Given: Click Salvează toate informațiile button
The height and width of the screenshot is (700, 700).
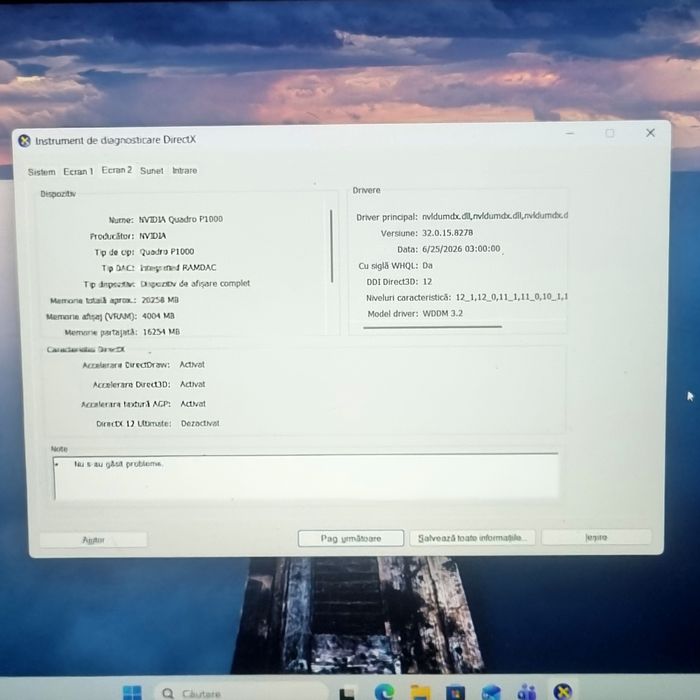Looking at the screenshot, I should tap(472, 538).
